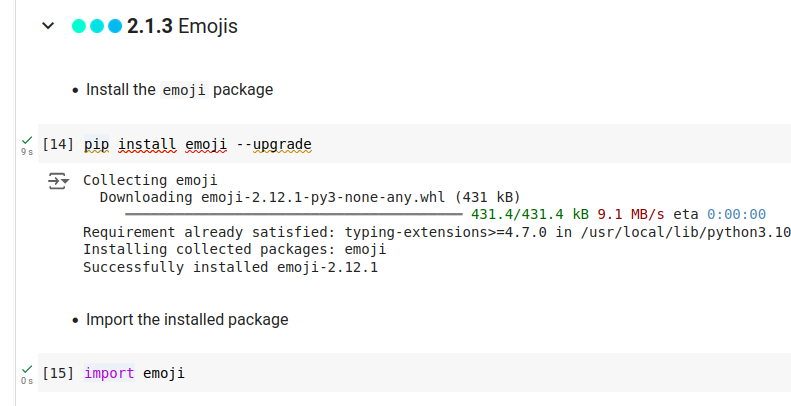Screen dimensions: 791x406
Task: Click the blue third circle in heading
Action: (114, 26)
